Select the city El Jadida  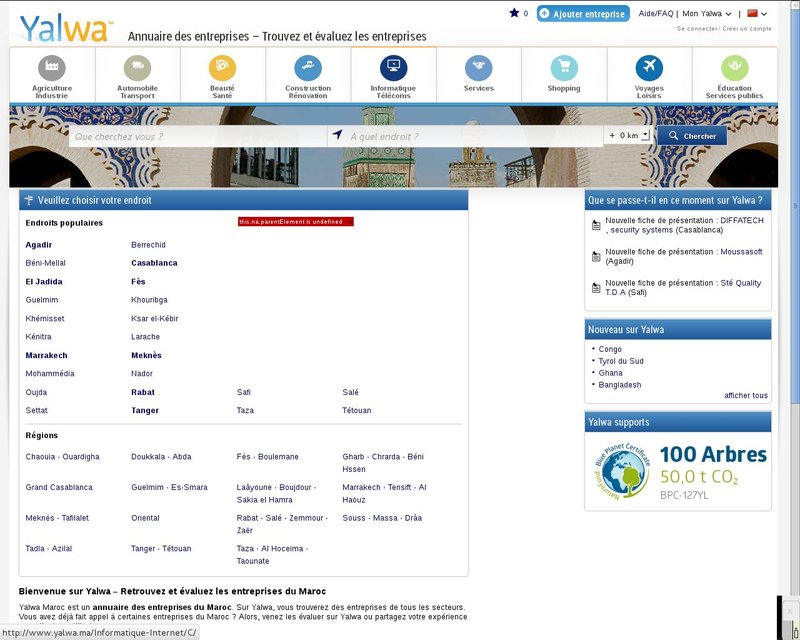coord(44,282)
